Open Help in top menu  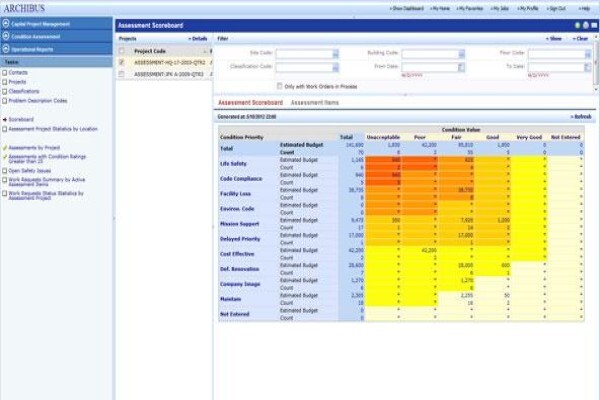pyautogui.click(x=584, y=8)
